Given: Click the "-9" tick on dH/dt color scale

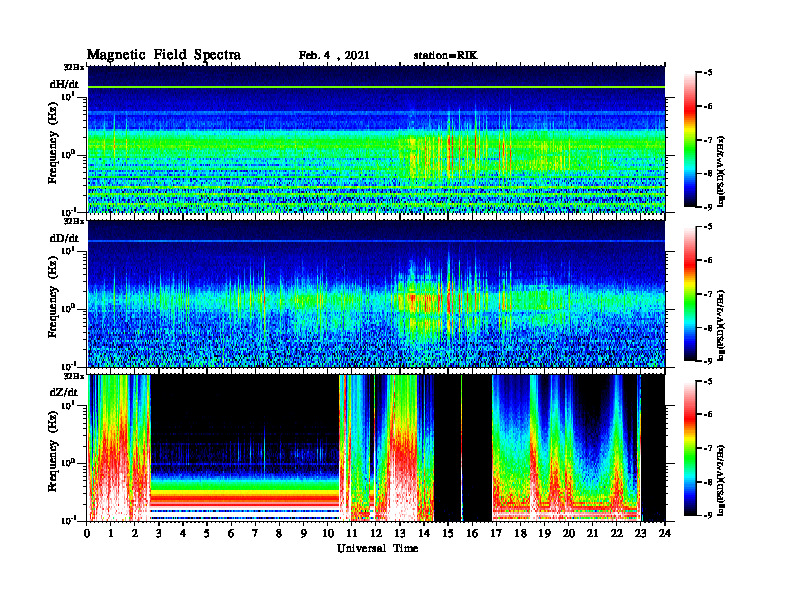Looking at the screenshot, I should pos(708,207).
